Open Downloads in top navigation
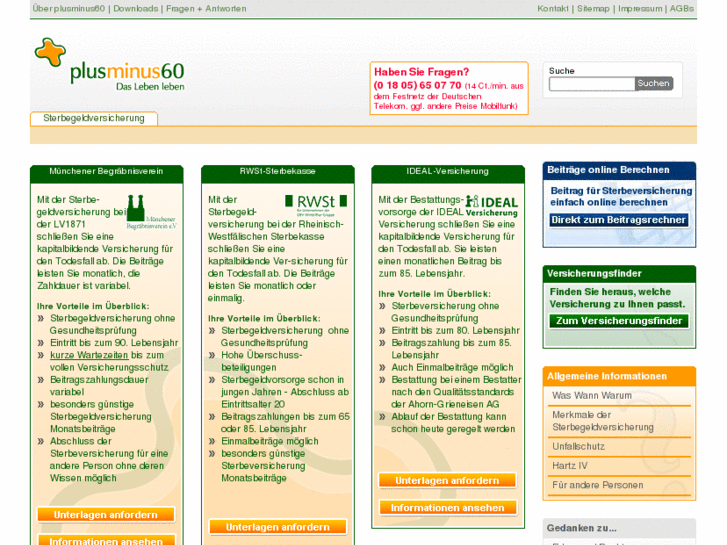Viewport: 727px width, 545px height. (135, 8)
